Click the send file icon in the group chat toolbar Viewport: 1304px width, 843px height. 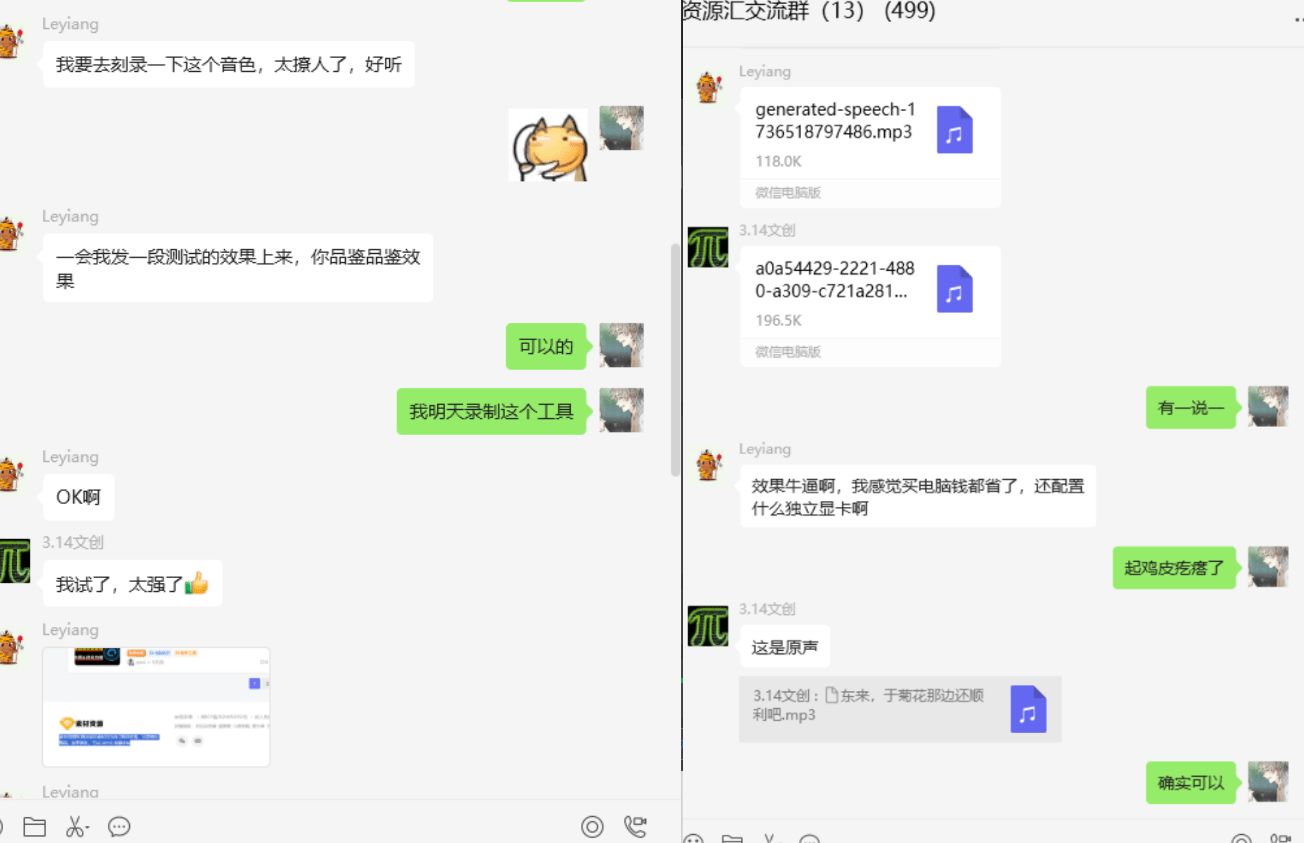732,839
